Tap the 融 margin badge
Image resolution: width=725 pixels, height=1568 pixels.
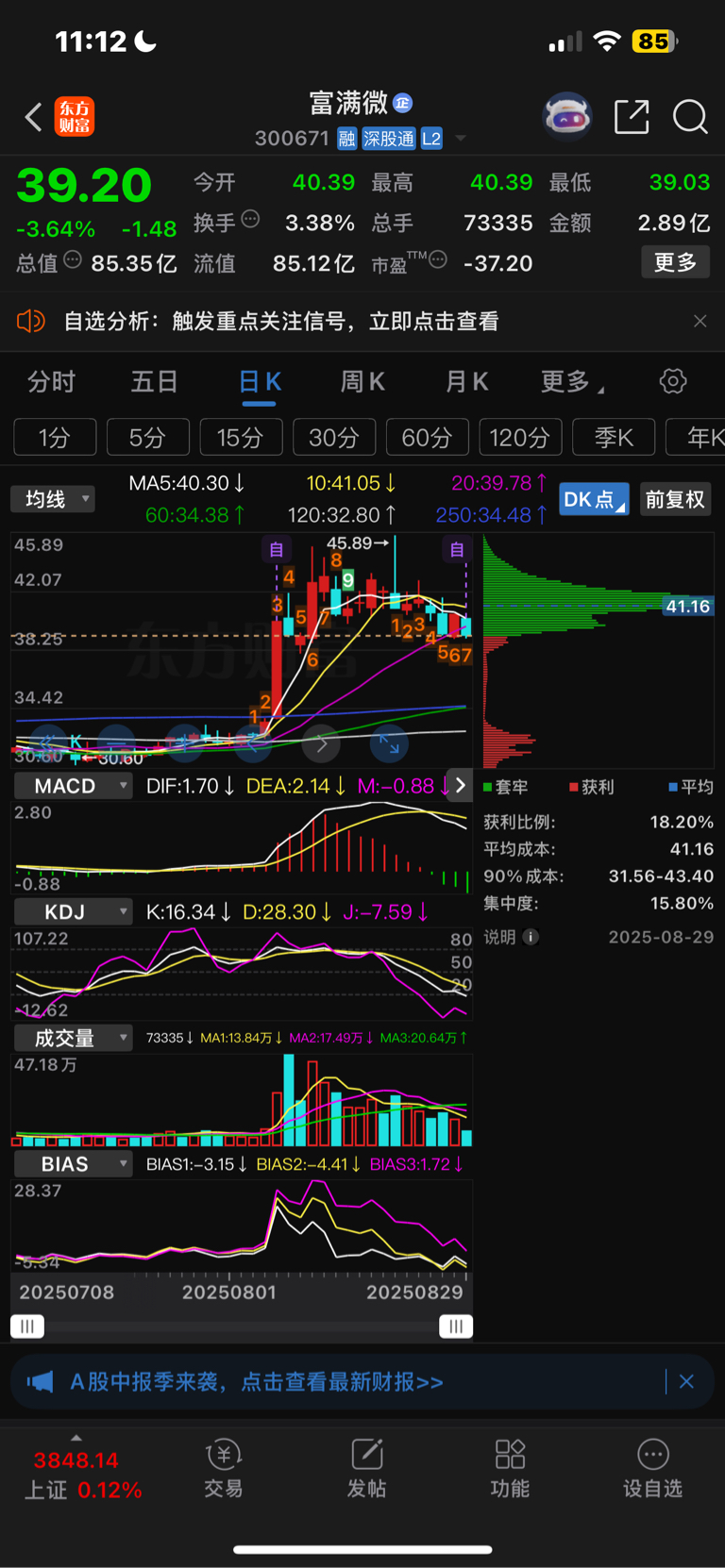click(347, 139)
